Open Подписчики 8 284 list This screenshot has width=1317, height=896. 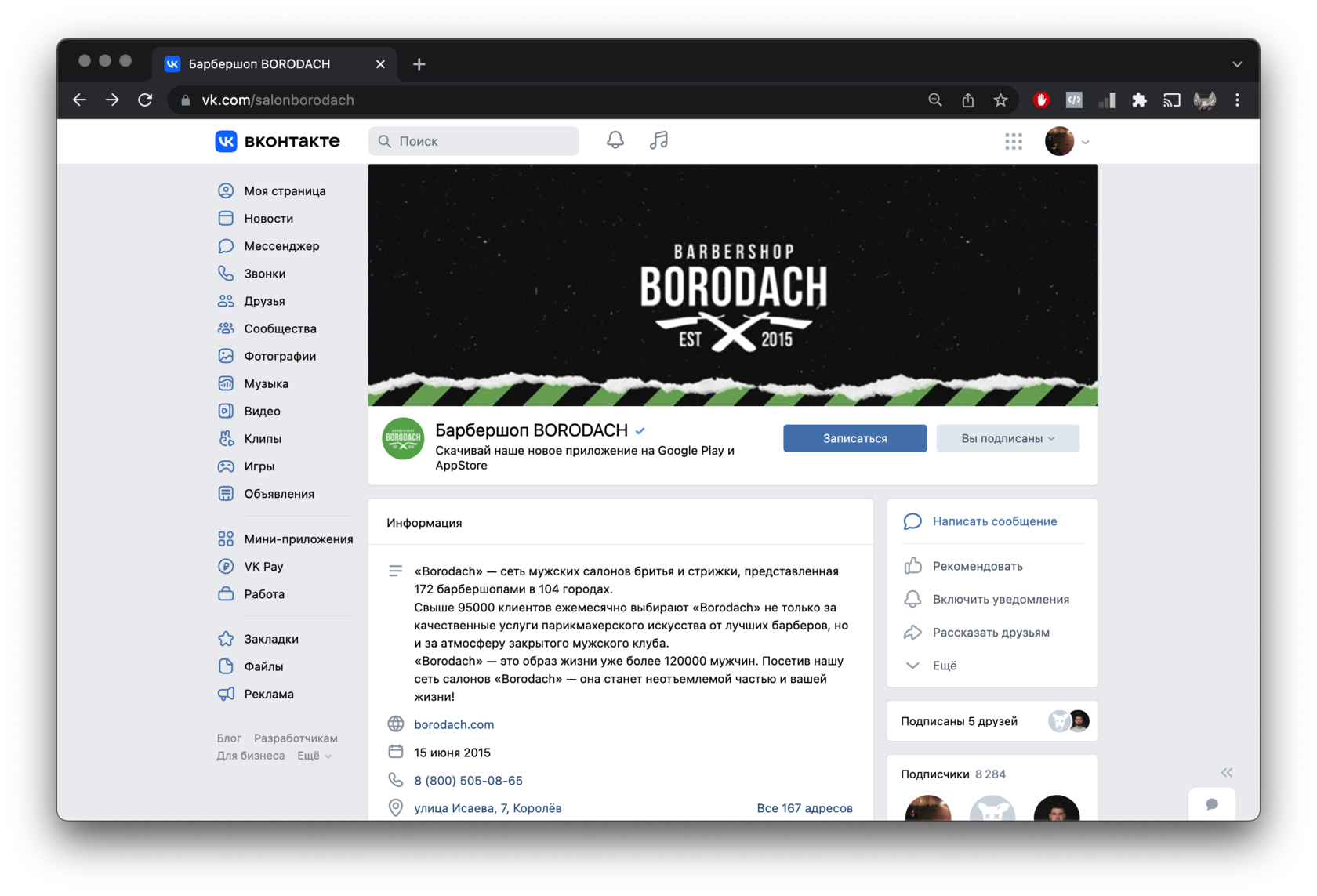(953, 774)
